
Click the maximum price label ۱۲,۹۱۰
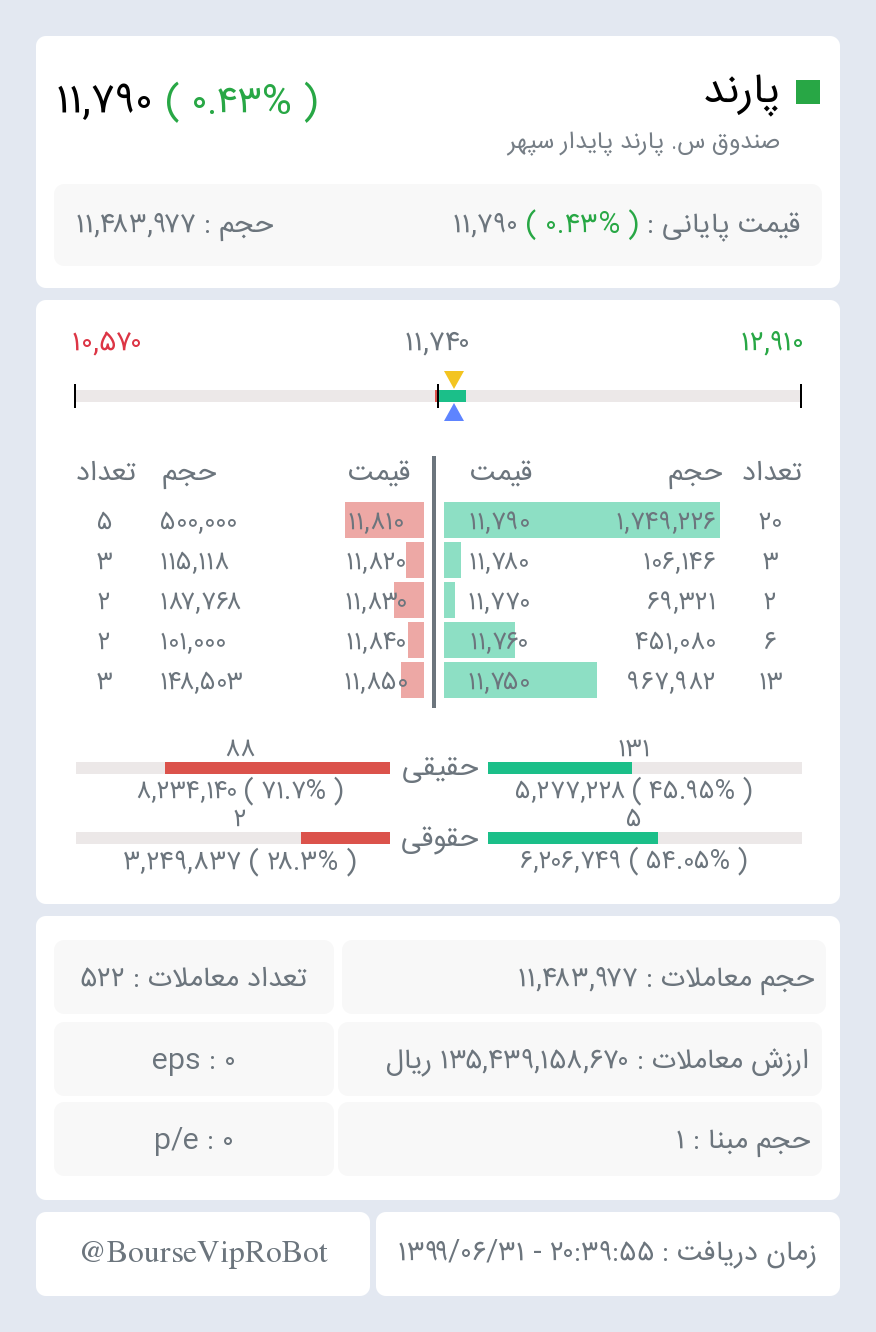(x=771, y=342)
